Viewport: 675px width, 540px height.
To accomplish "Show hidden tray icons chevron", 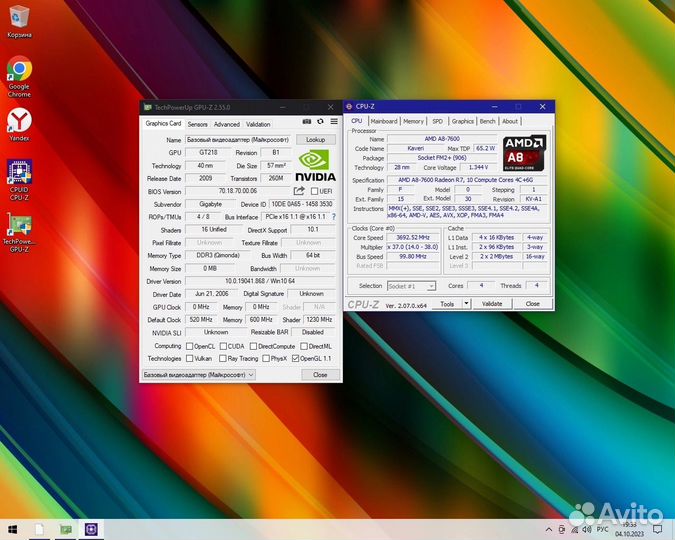I will point(549,529).
